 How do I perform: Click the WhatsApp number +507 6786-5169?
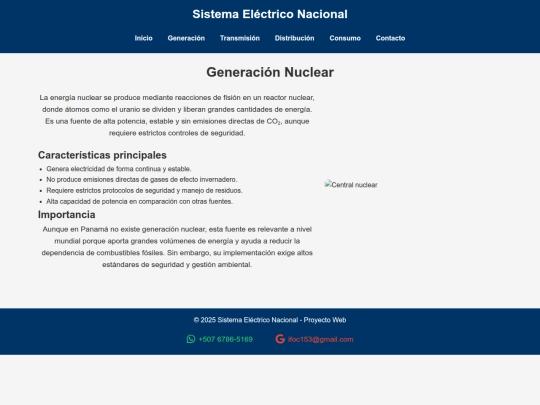pyautogui.click(x=226, y=339)
